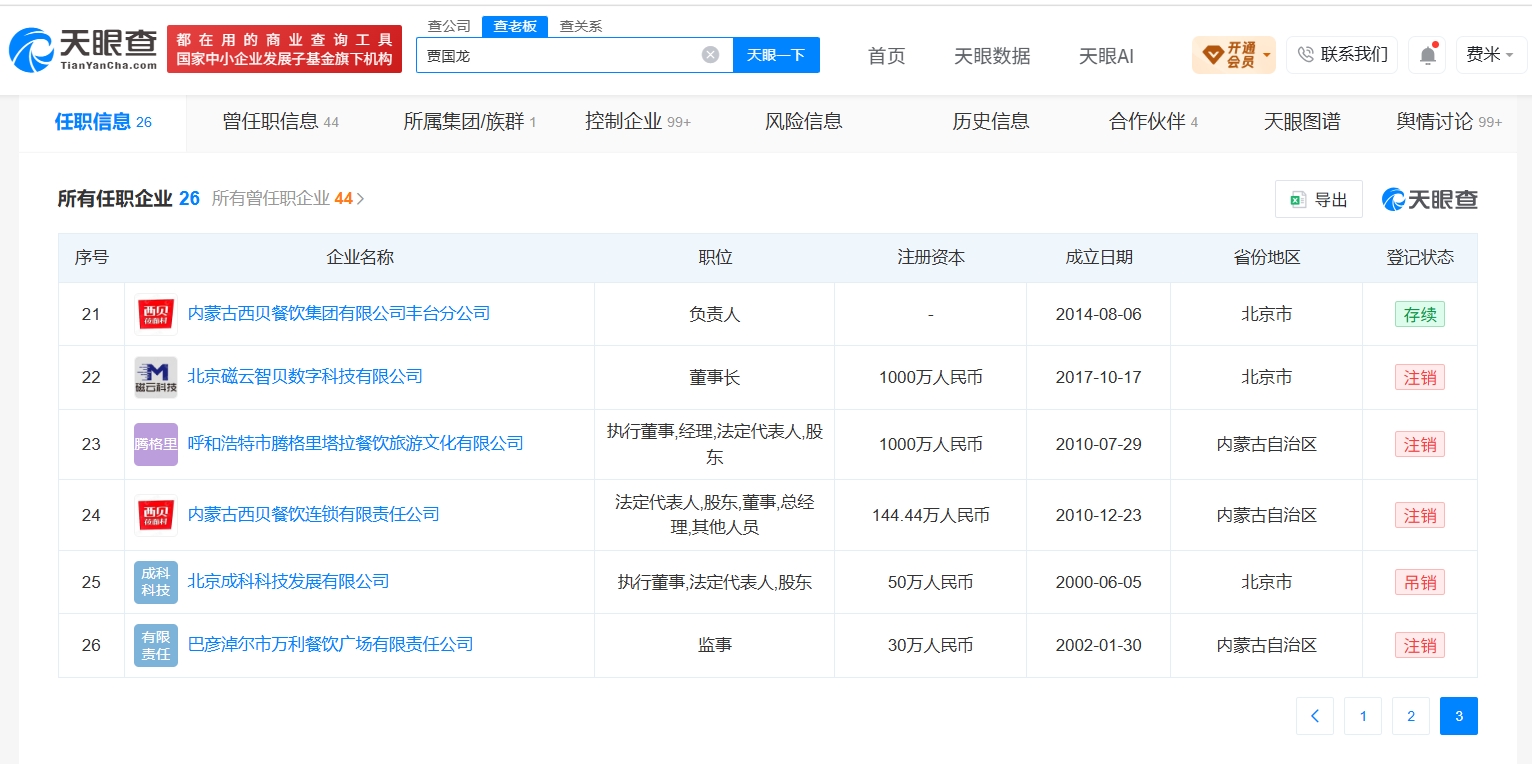The height and width of the screenshot is (764, 1532).
Task: Click the red banner ad in header
Action: [285, 49]
